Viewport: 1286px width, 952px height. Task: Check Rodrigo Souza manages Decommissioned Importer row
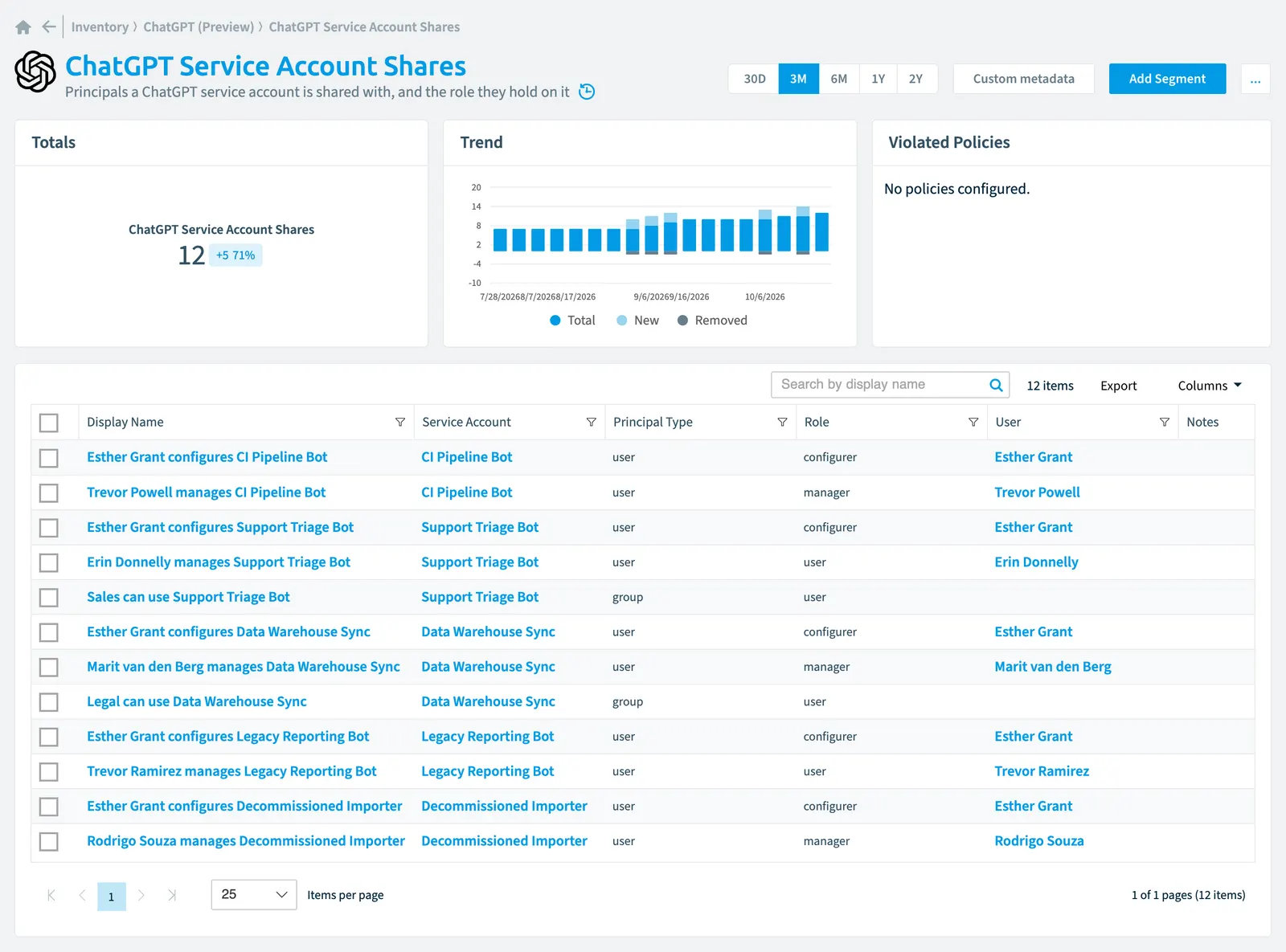tap(49, 842)
